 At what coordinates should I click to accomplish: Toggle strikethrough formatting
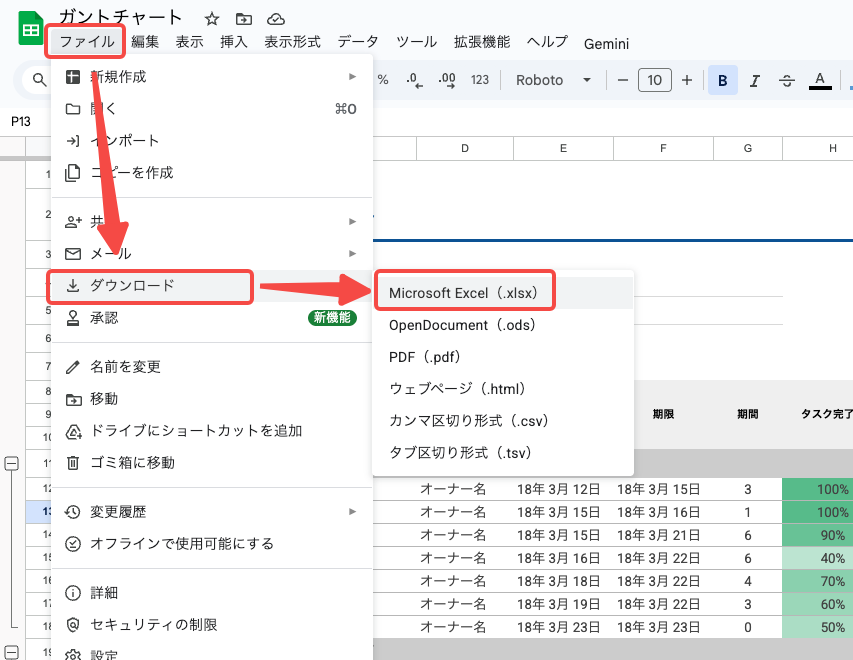click(x=786, y=80)
